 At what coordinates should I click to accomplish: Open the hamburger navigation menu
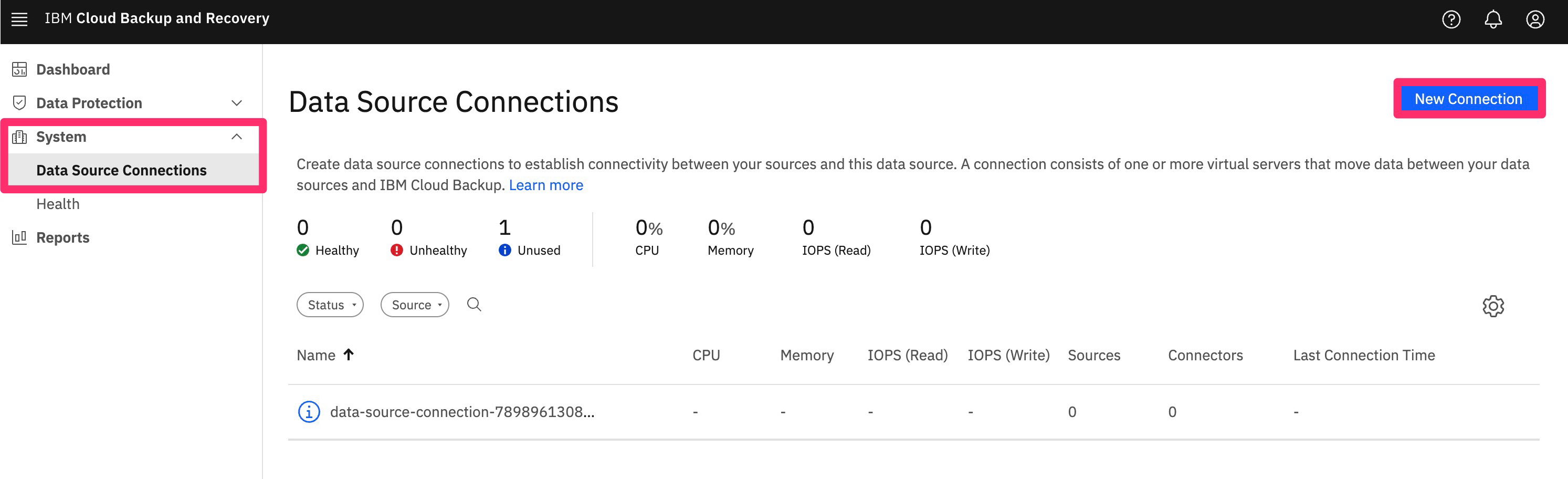point(19,19)
